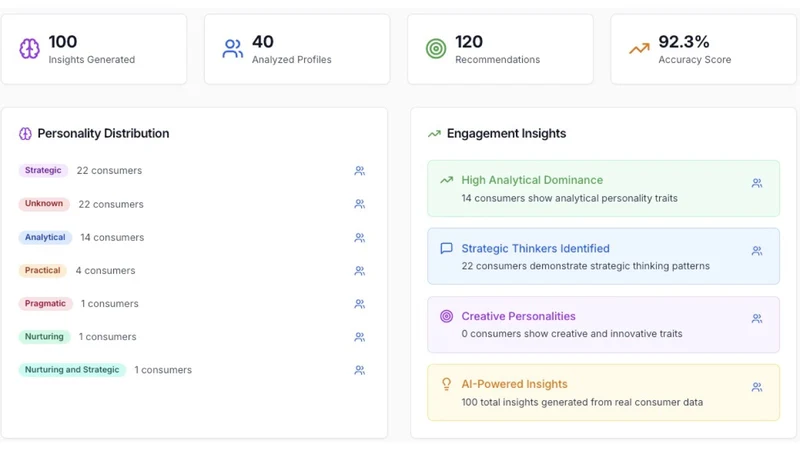Click the brain icon beside Insights Generated
The height and width of the screenshot is (450, 800).
[x=29, y=49]
